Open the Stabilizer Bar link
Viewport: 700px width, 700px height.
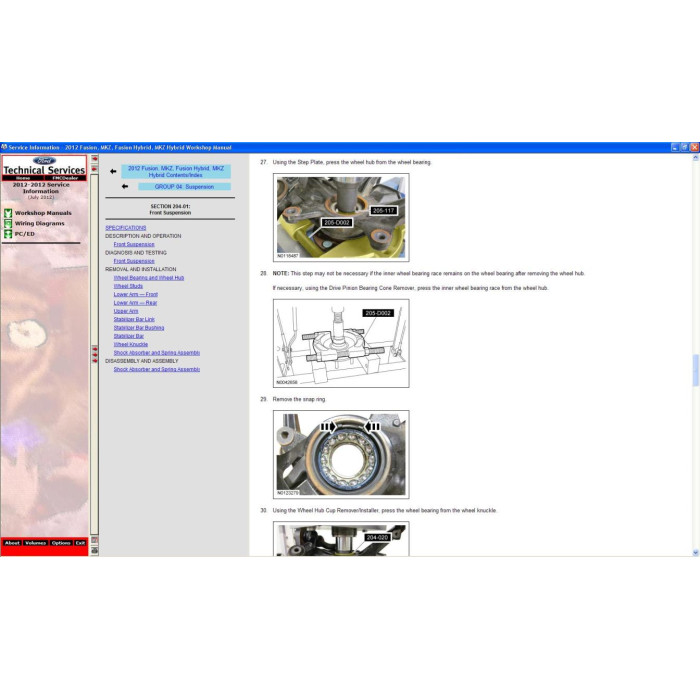(x=129, y=336)
